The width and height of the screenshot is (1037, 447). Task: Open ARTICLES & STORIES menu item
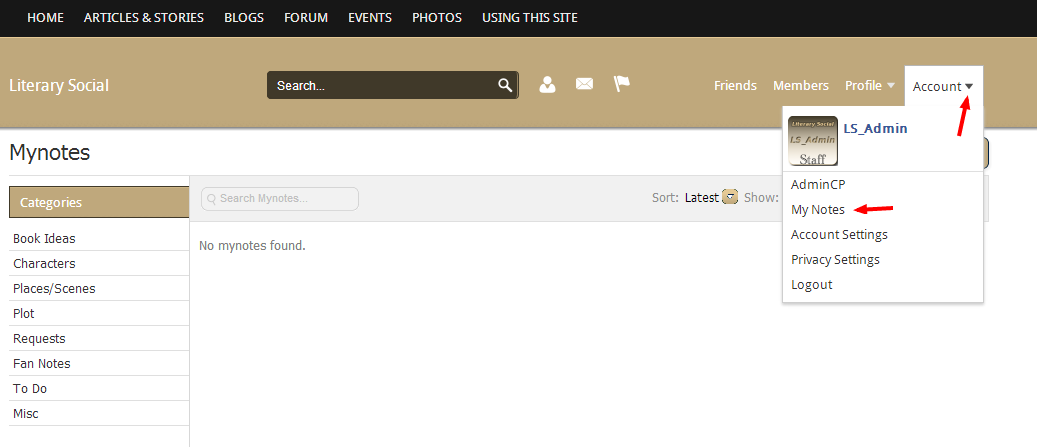pyautogui.click(x=144, y=18)
